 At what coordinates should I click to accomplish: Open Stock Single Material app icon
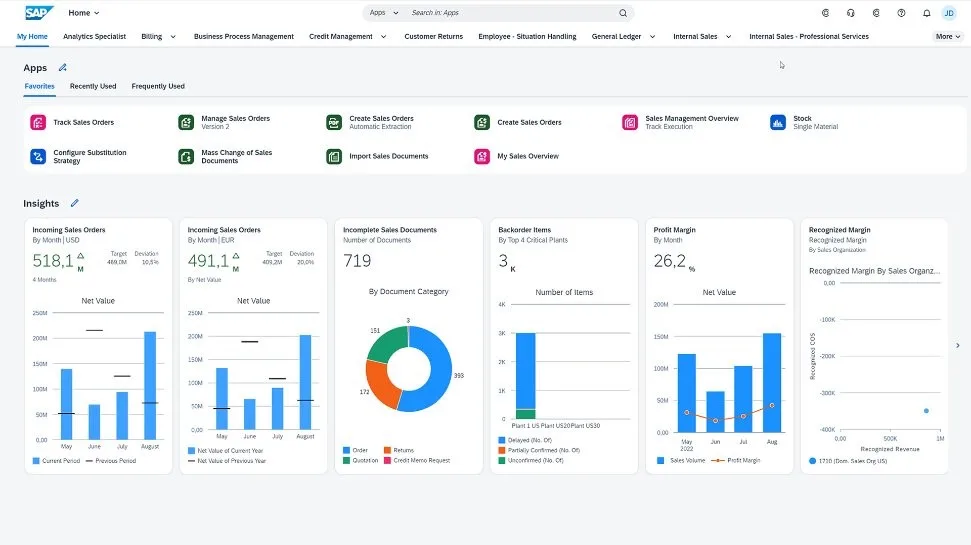pyautogui.click(x=778, y=123)
